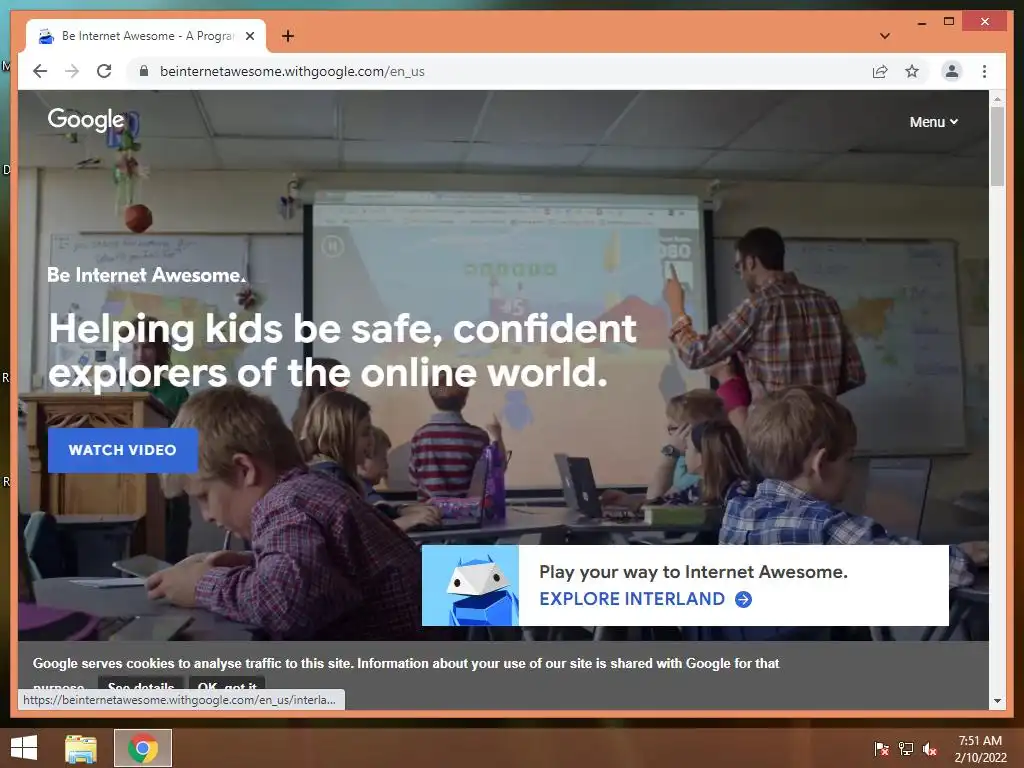Go back using the browser back arrow

tap(40, 71)
